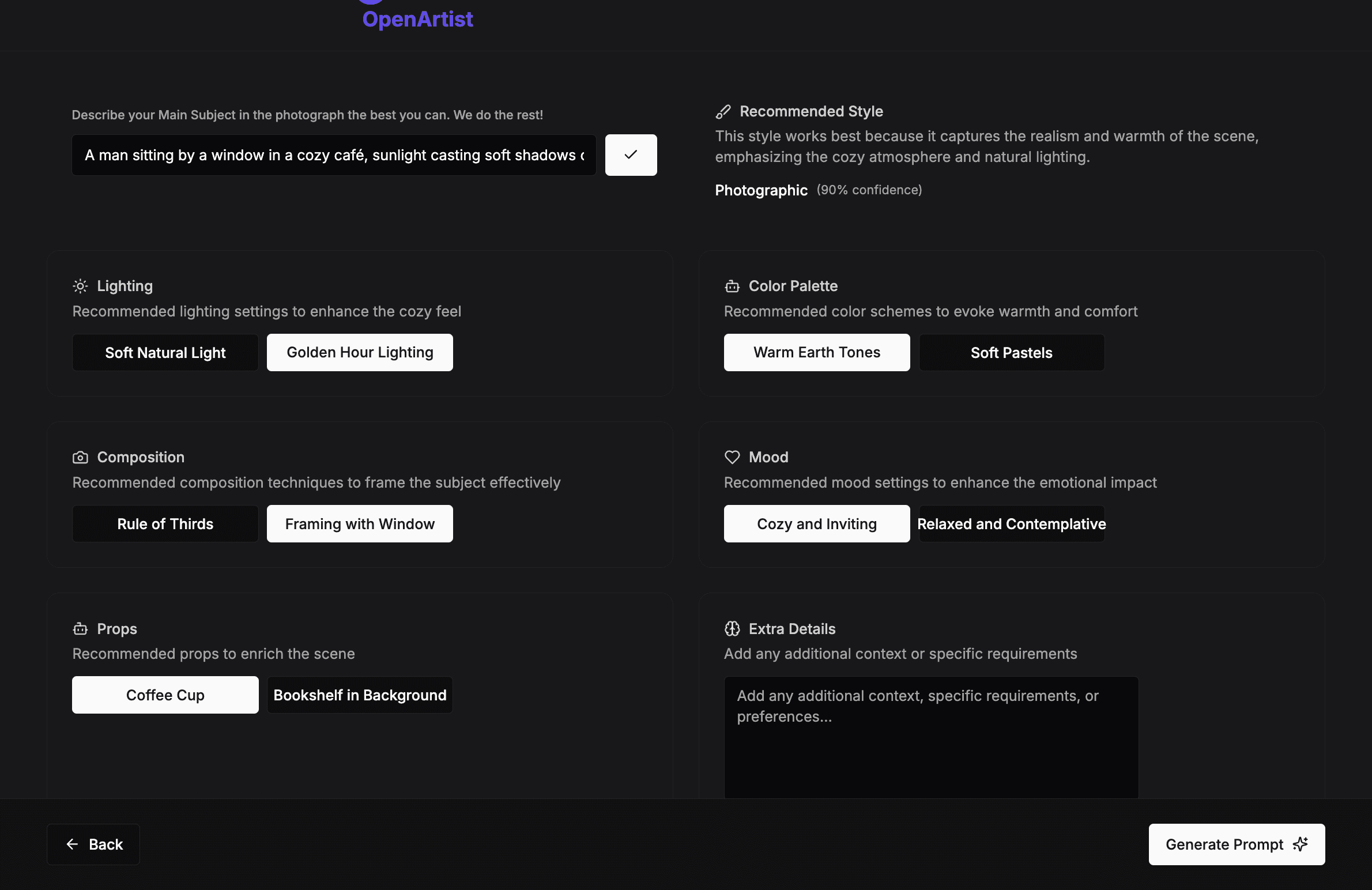Screen dimensions: 1372x890
Task: Toggle the Soft Natural Light option
Action: [x=165, y=352]
